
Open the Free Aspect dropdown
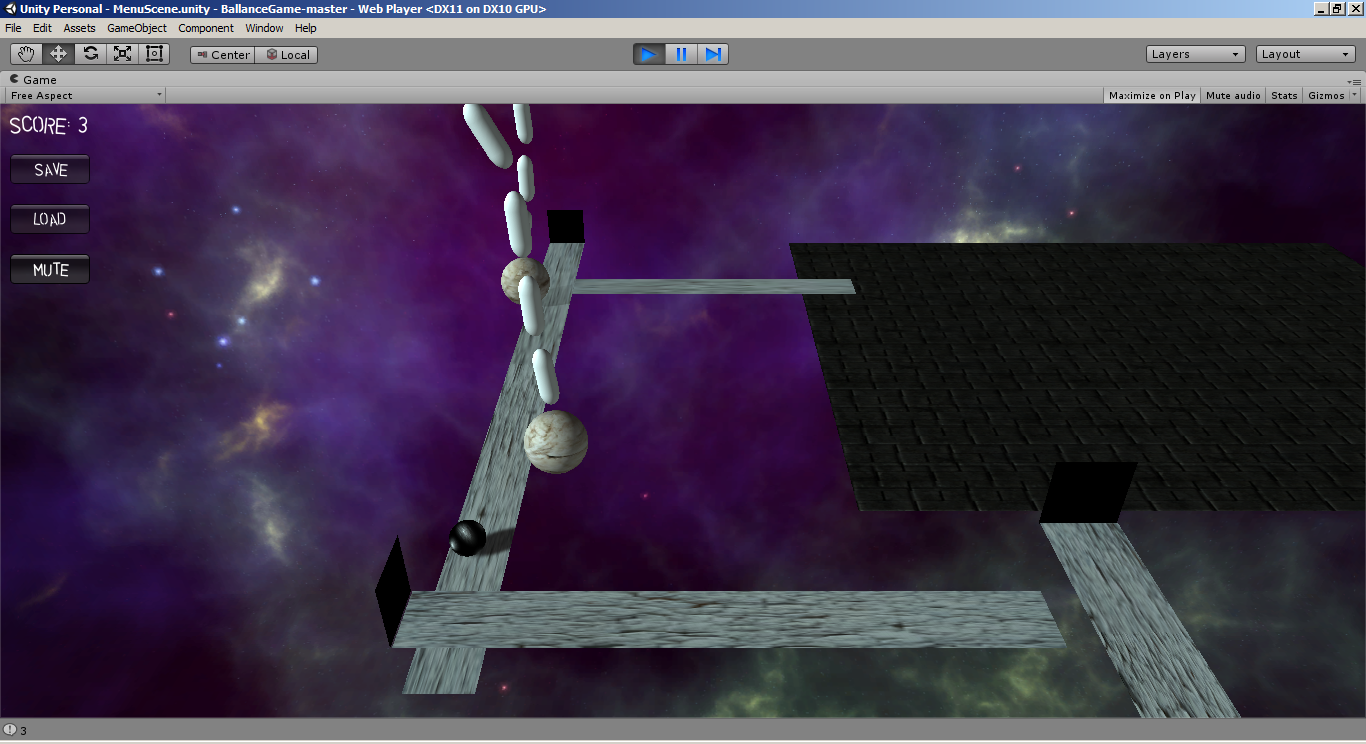tap(85, 94)
